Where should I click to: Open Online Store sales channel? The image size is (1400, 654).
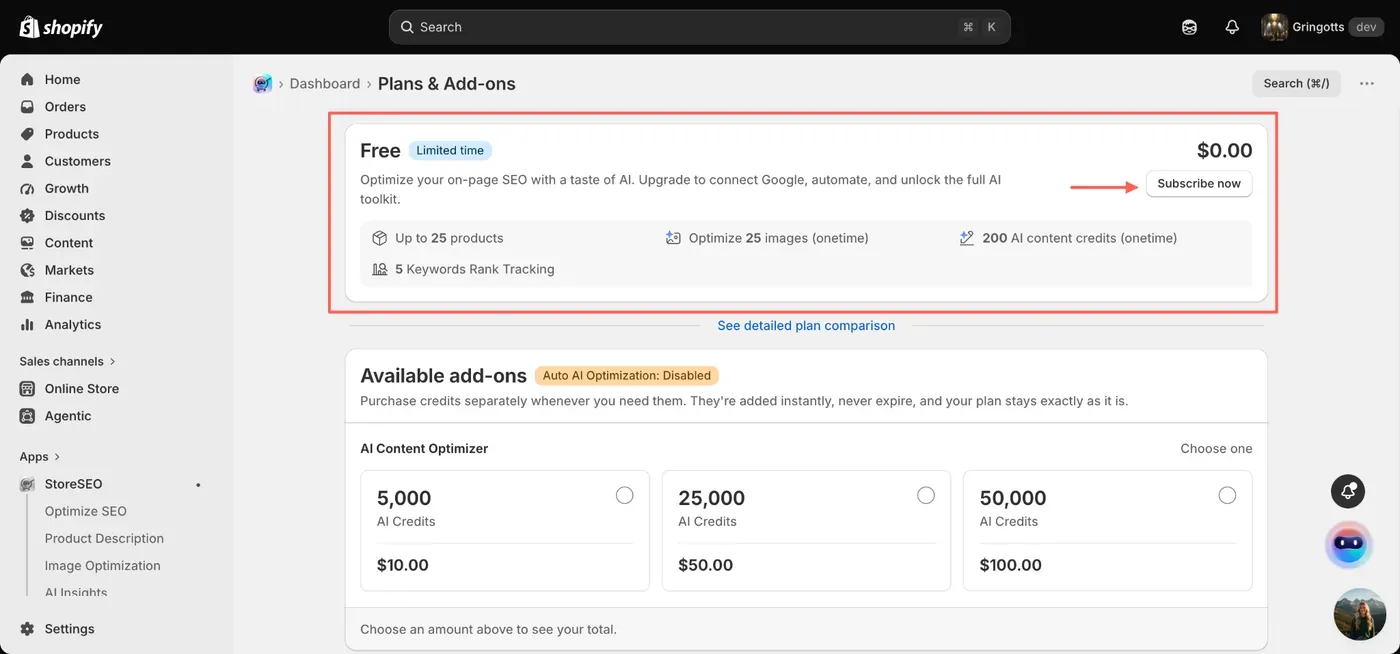[x=81, y=389]
